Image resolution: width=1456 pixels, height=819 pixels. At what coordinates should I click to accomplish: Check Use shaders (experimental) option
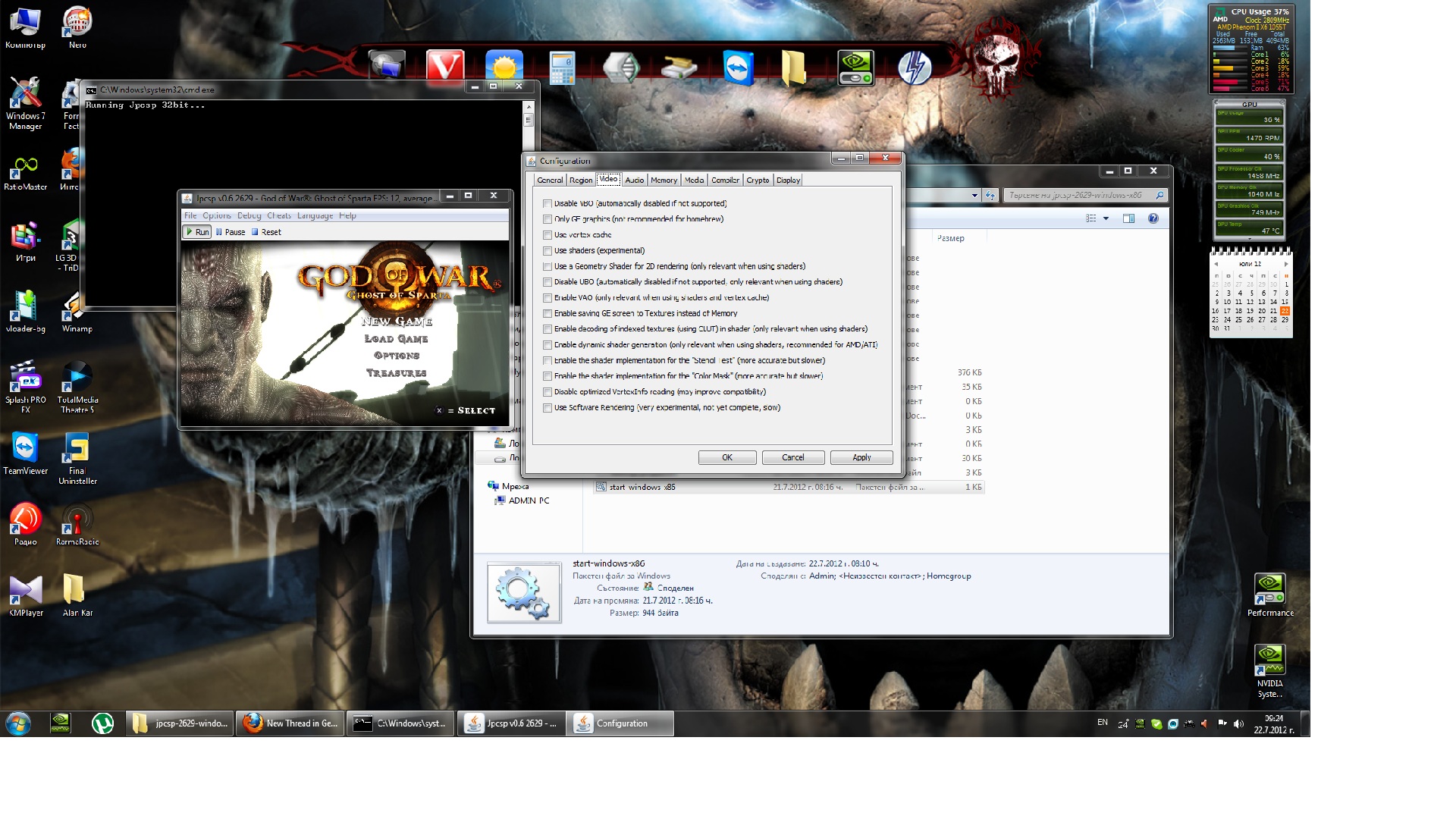point(548,251)
